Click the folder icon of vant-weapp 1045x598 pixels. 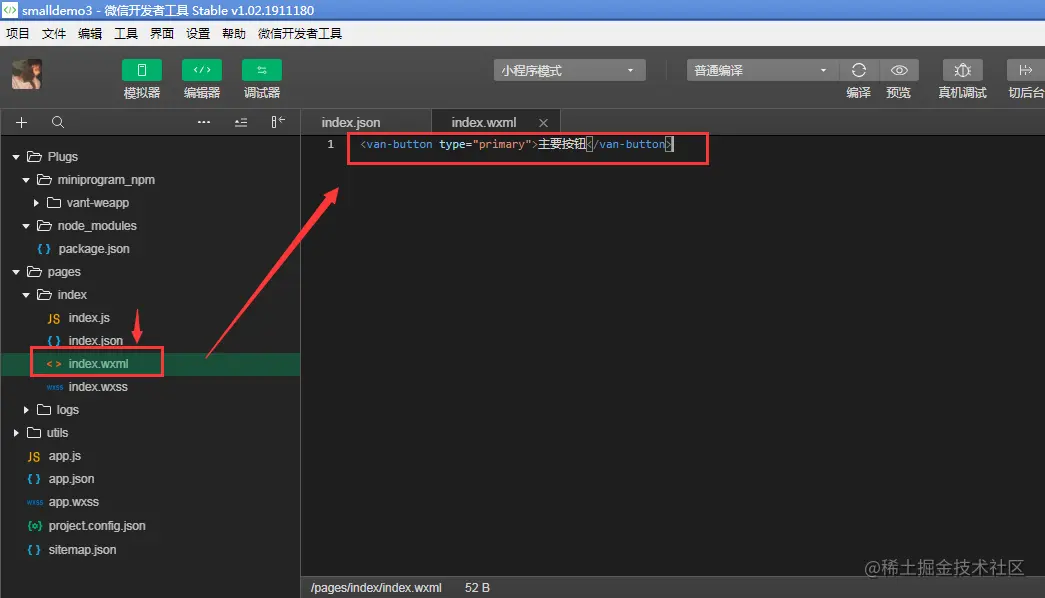(54, 203)
